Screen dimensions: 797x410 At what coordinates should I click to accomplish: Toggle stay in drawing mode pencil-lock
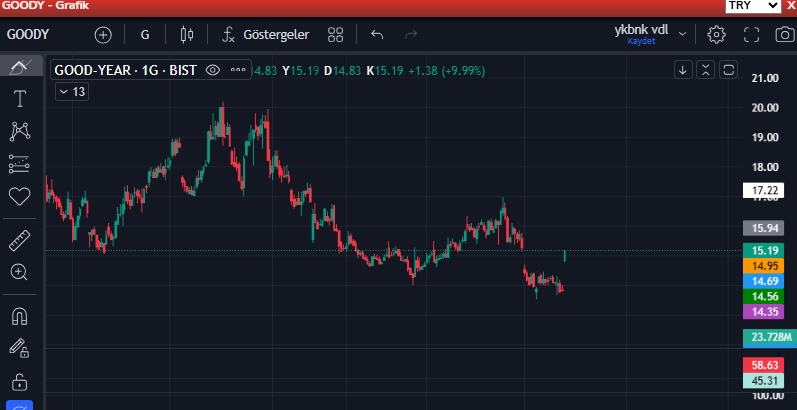20,349
